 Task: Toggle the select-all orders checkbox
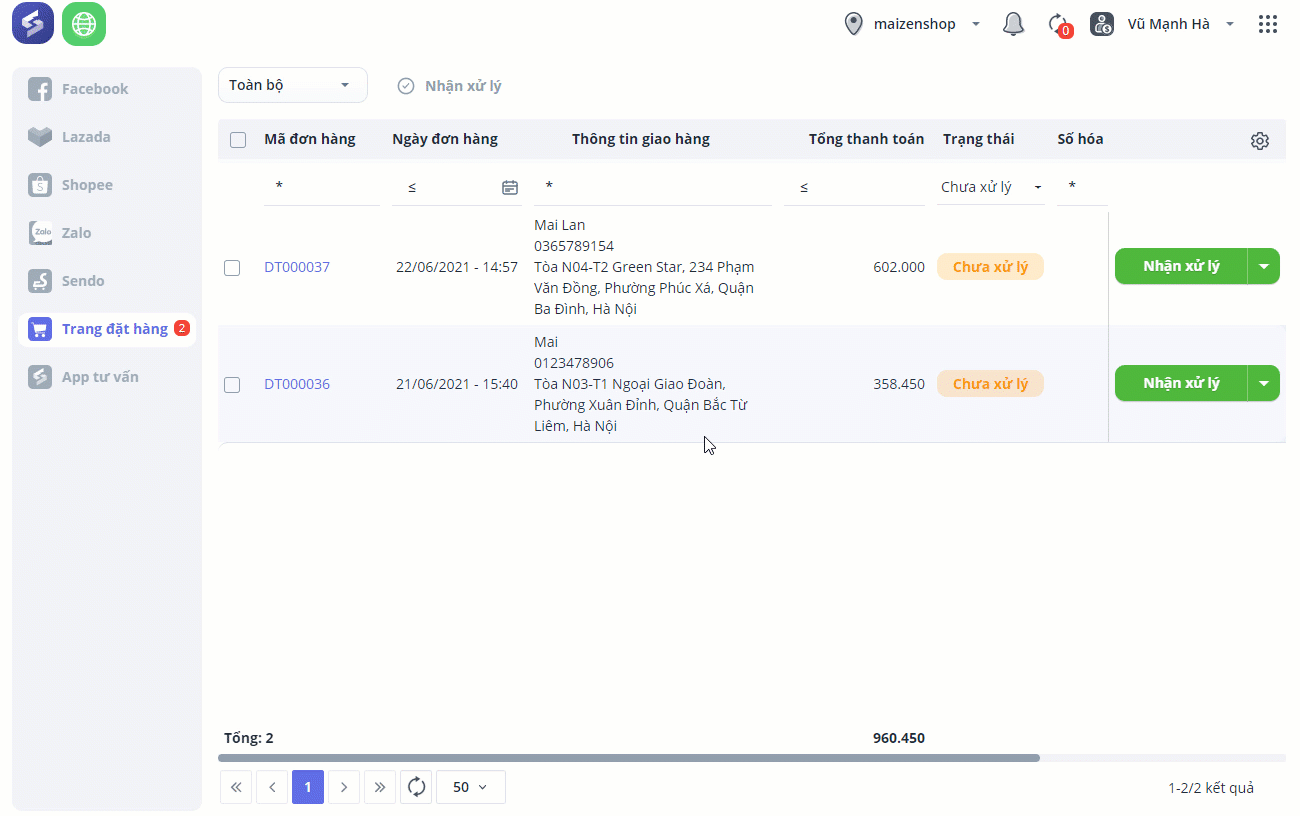coord(238,140)
